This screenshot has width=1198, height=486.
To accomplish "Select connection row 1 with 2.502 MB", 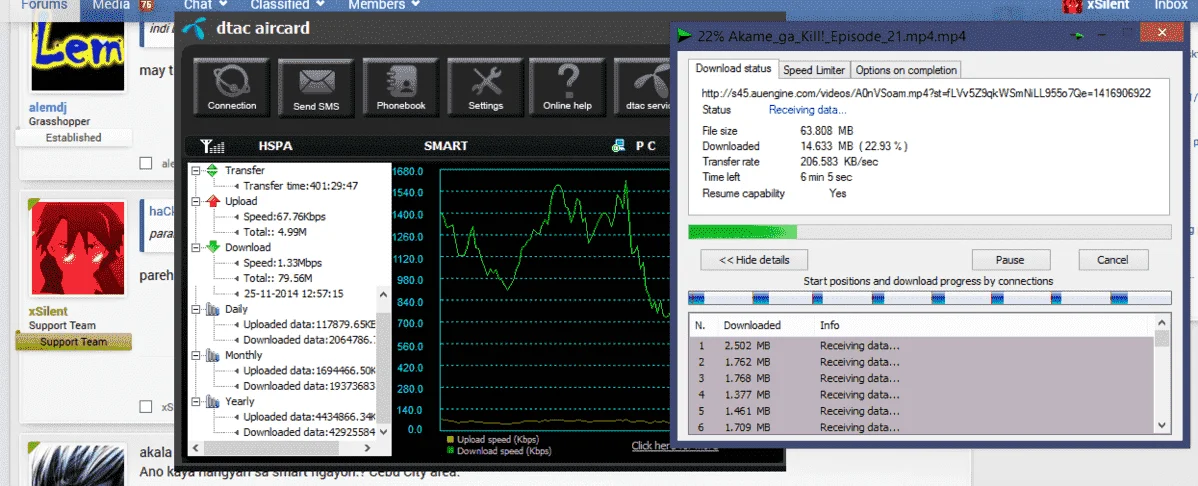I will (922, 345).
